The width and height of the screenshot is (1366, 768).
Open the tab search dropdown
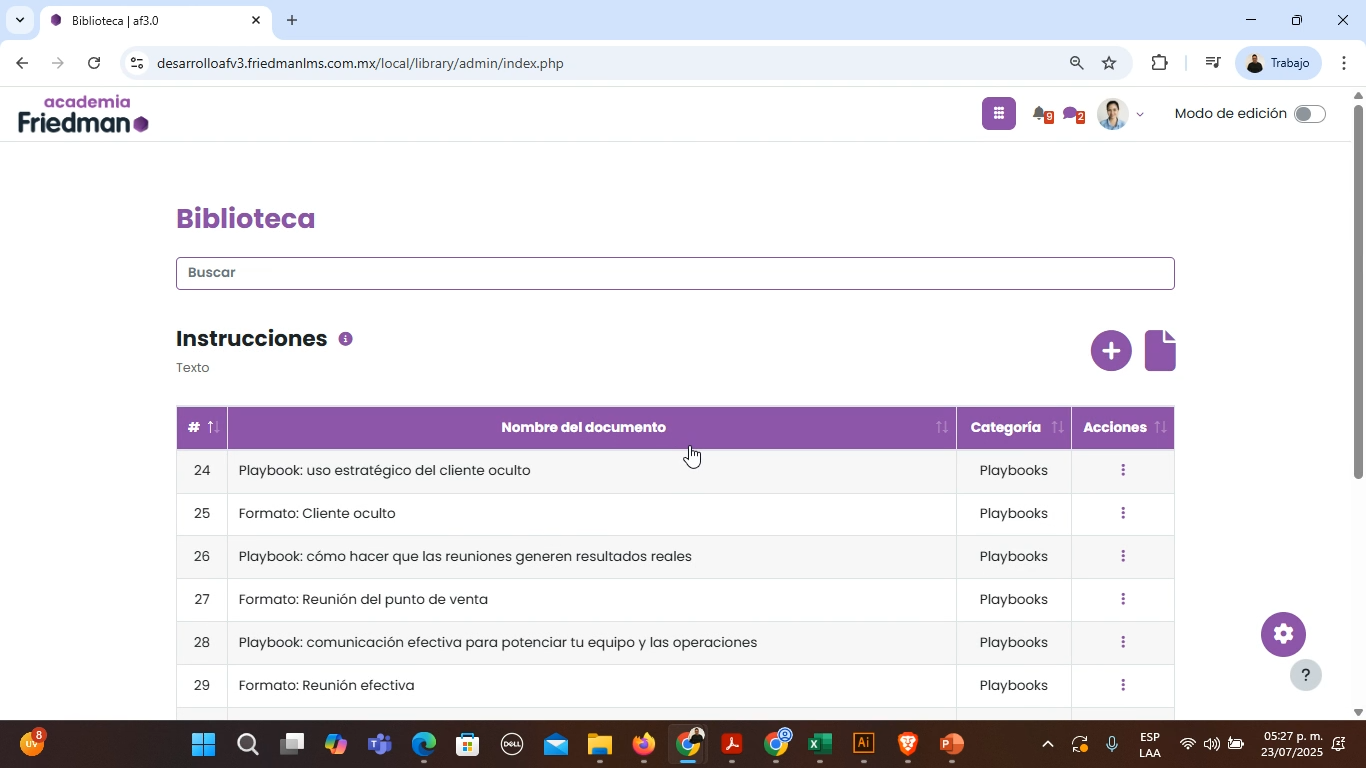pos(19,20)
